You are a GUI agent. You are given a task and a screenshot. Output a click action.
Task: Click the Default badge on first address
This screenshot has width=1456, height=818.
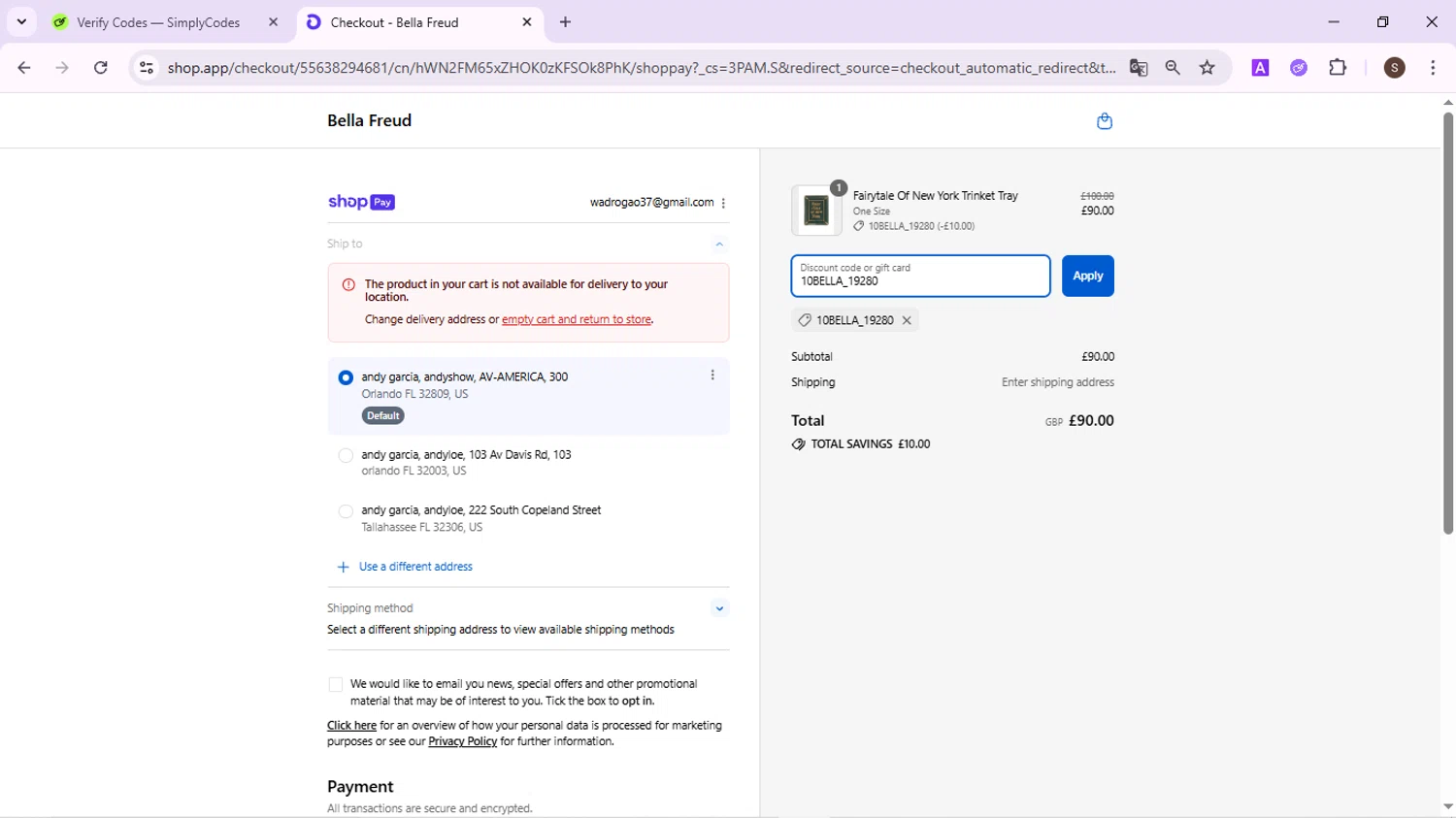383,416
